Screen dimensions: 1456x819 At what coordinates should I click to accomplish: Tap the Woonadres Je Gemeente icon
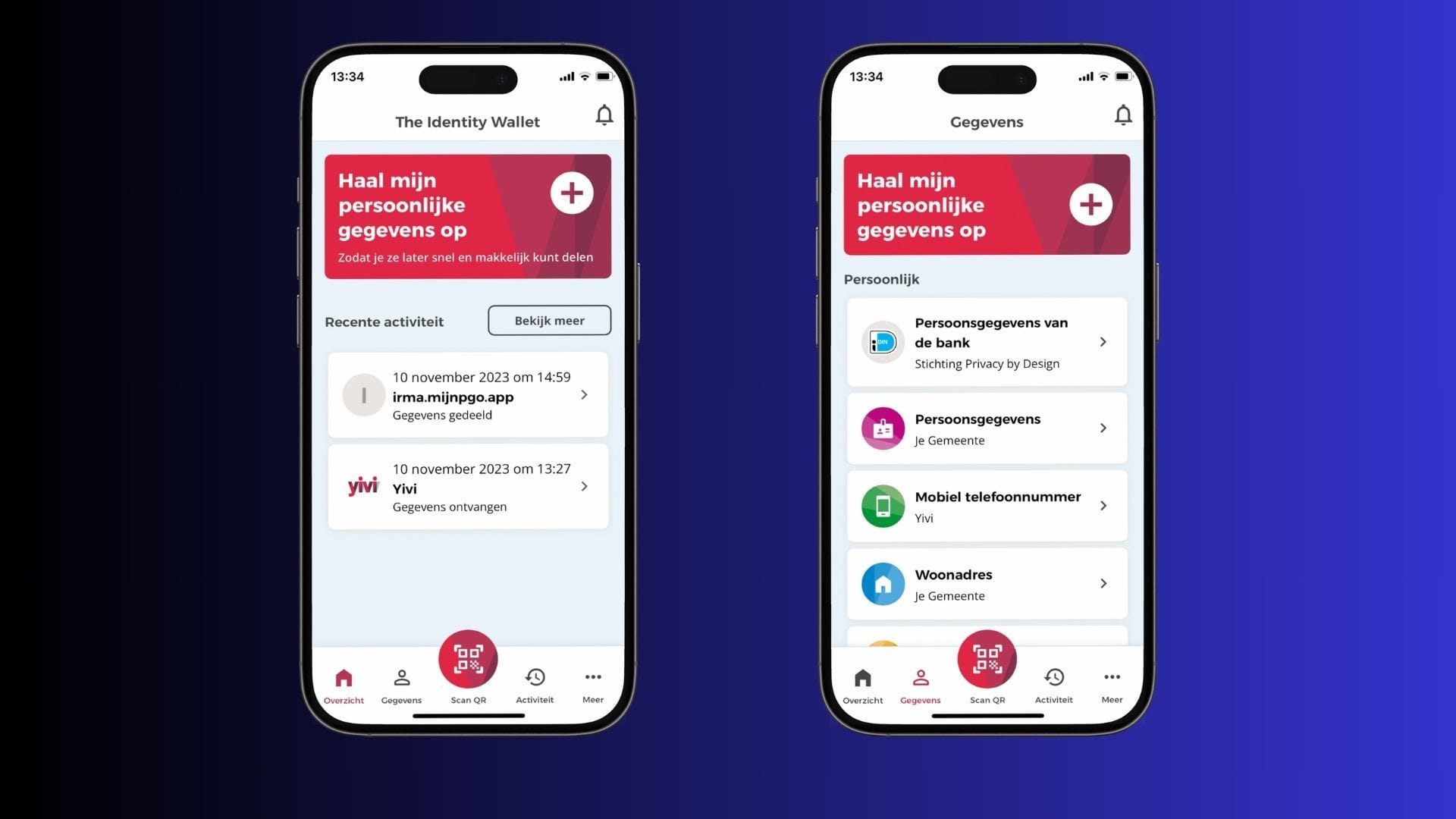(x=881, y=584)
